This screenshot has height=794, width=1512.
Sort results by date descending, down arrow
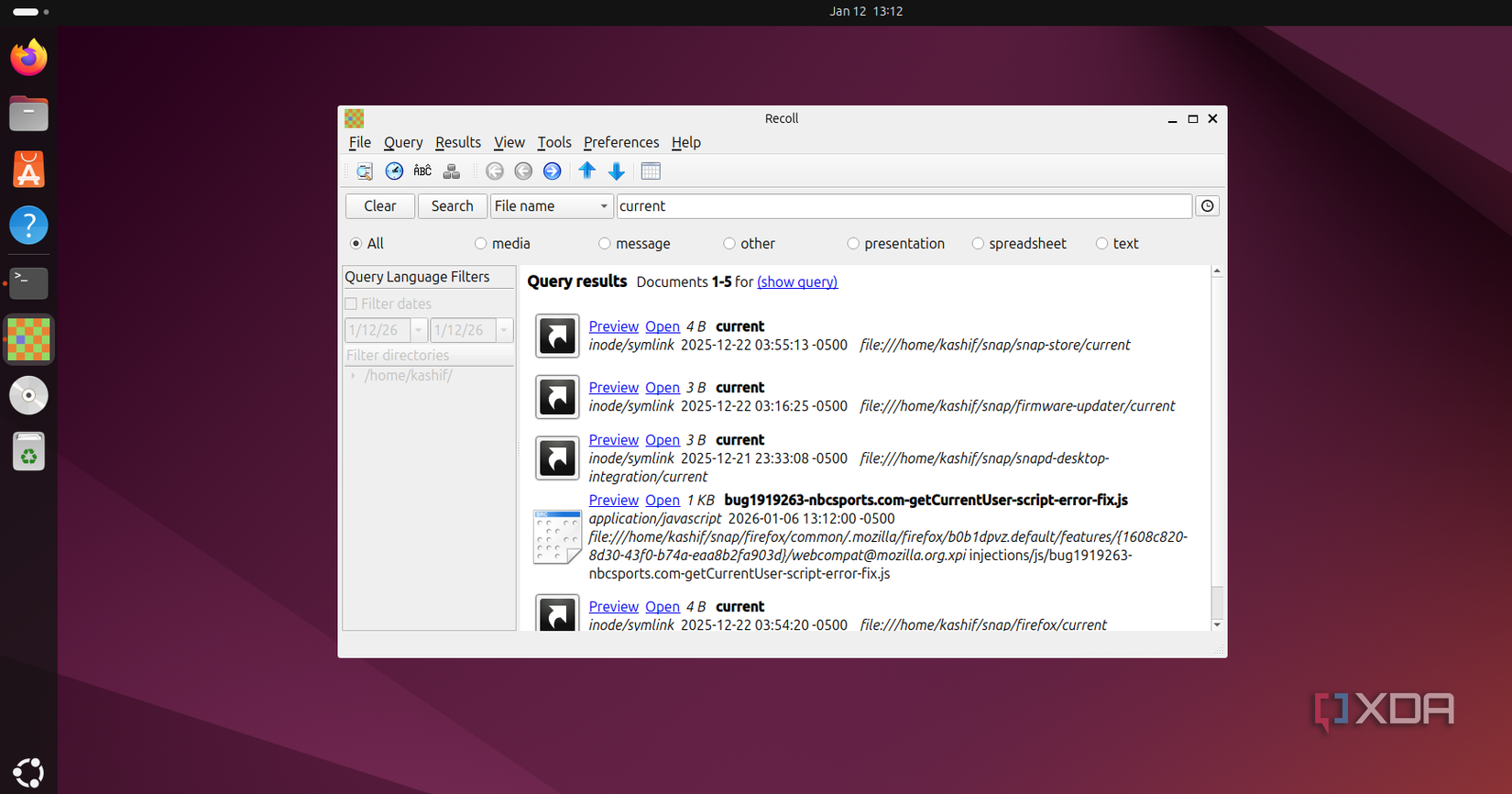(617, 171)
